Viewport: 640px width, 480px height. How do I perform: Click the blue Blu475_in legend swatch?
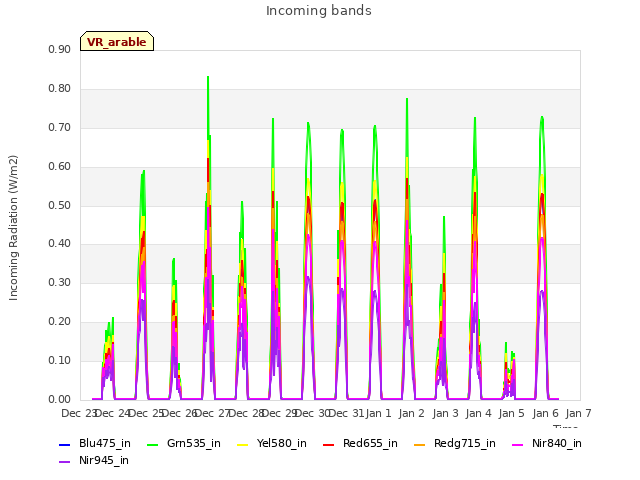[65, 444]
